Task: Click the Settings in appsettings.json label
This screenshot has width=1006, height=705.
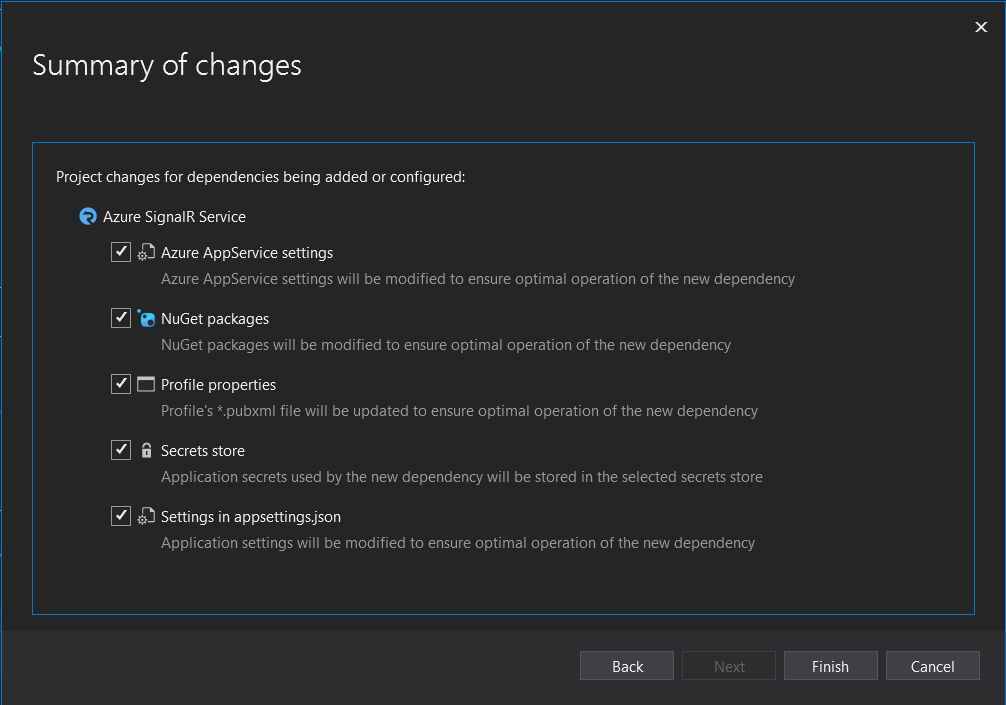Action: tap(251, 517)
